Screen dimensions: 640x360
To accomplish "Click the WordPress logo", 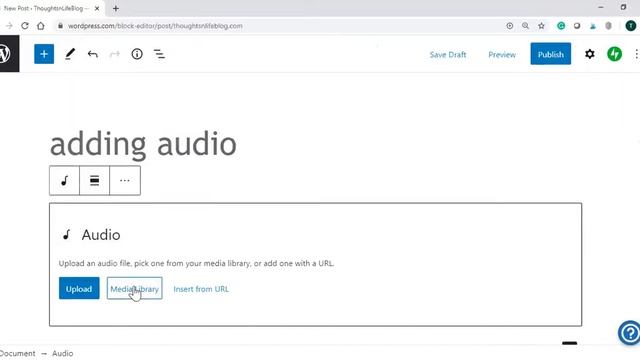I will 6,53.
